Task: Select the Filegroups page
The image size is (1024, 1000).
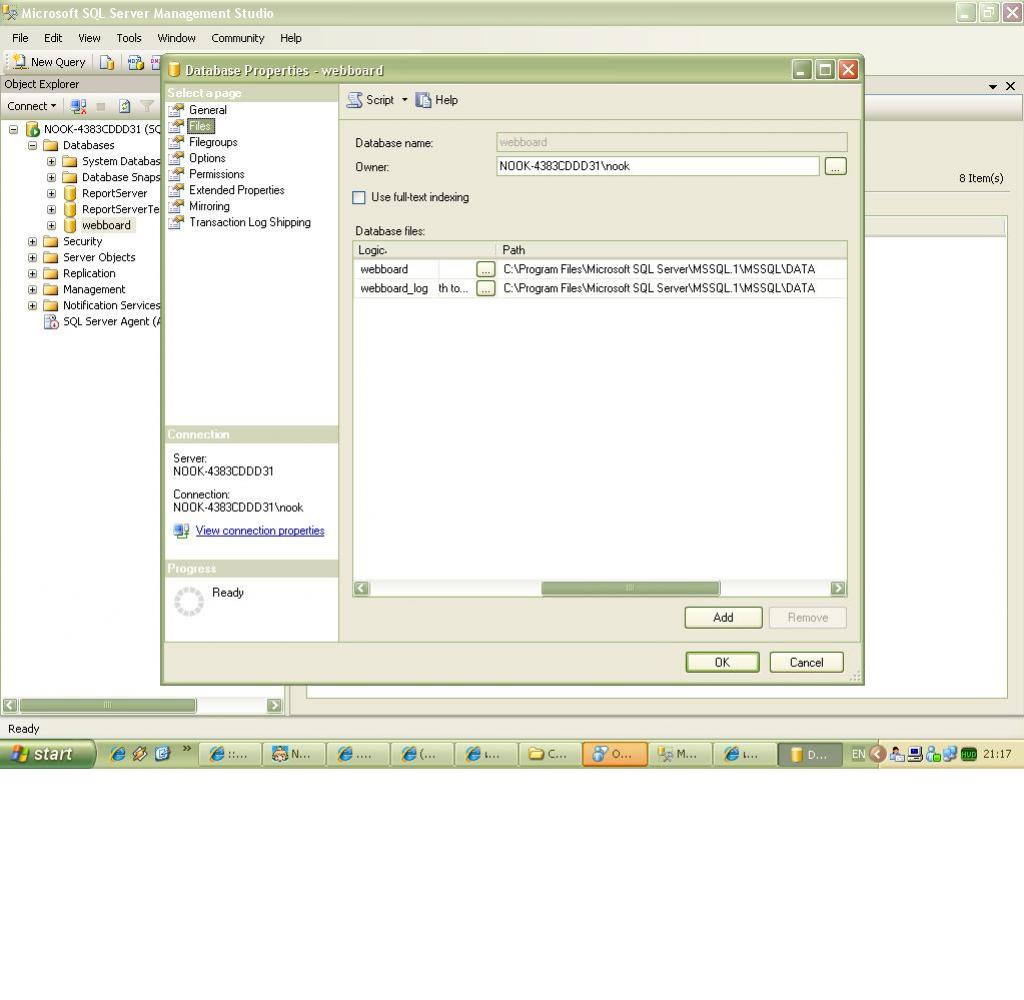Action: point(213,142)
